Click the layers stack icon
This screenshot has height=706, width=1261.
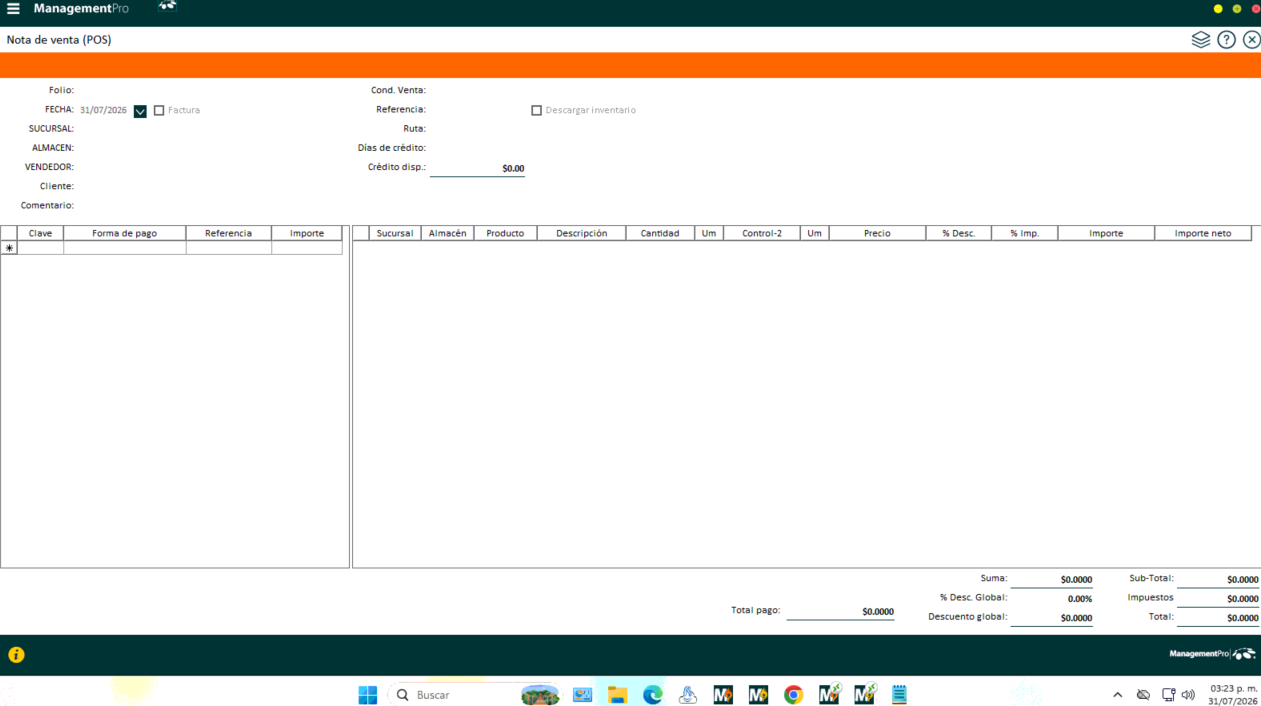[x=1201, y=40]
